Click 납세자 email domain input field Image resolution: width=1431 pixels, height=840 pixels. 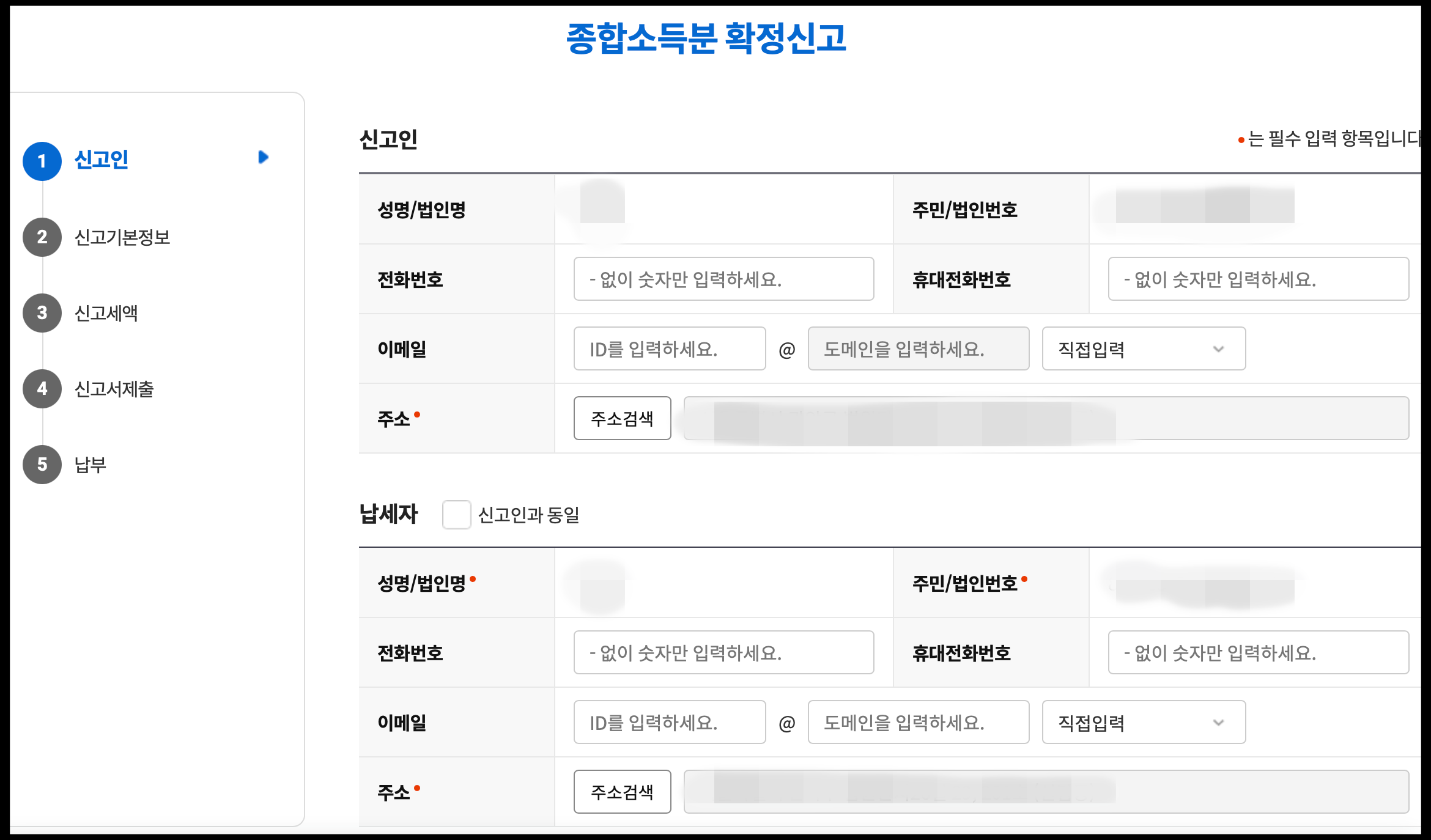pos(918,722)
